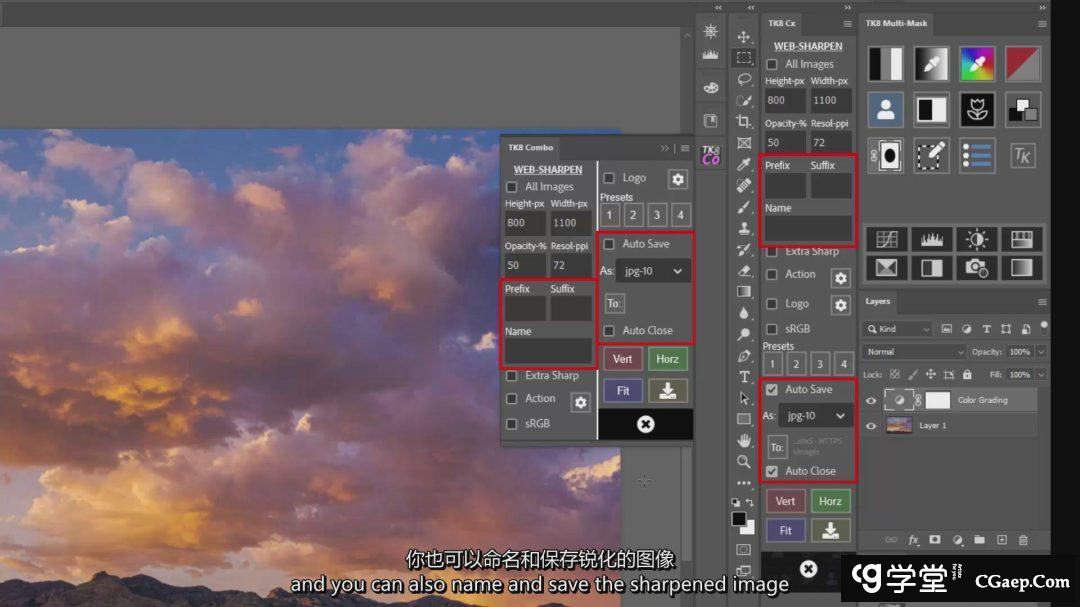Select the Hand tool
This screenshot has width=1080, height=607.
[x=744, y=440]
